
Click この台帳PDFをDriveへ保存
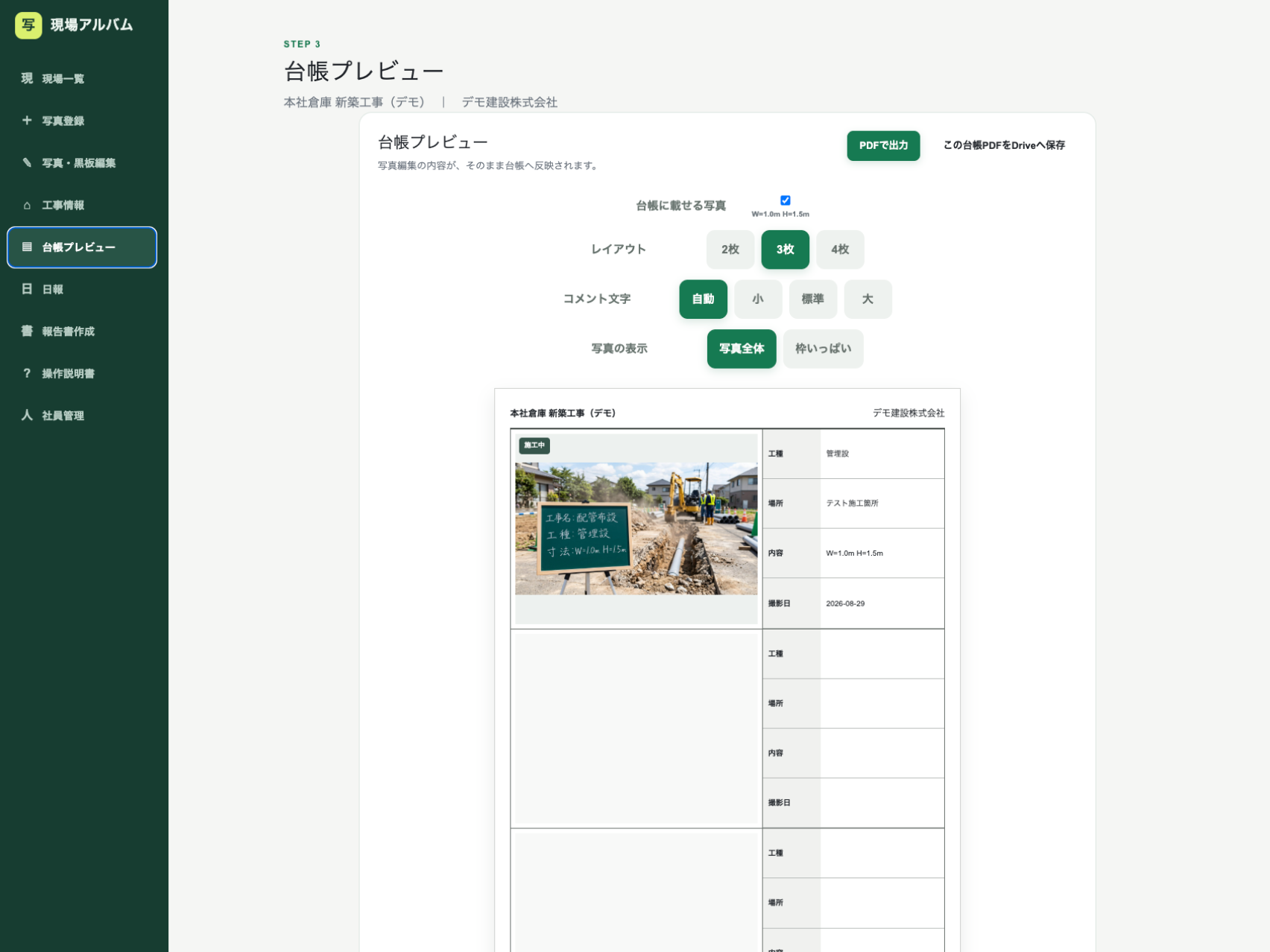coord(1004,145)
